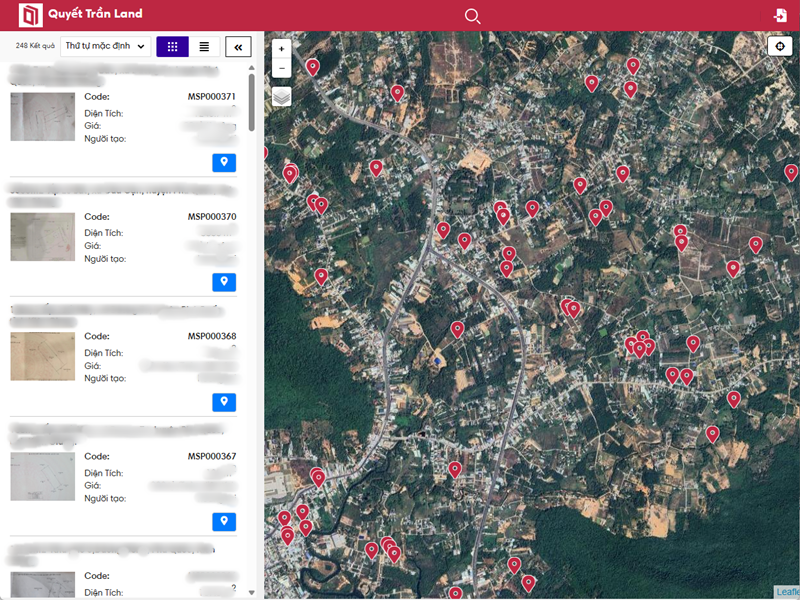
Task: Switch to list view layout
Action: [x=204, y=46]
